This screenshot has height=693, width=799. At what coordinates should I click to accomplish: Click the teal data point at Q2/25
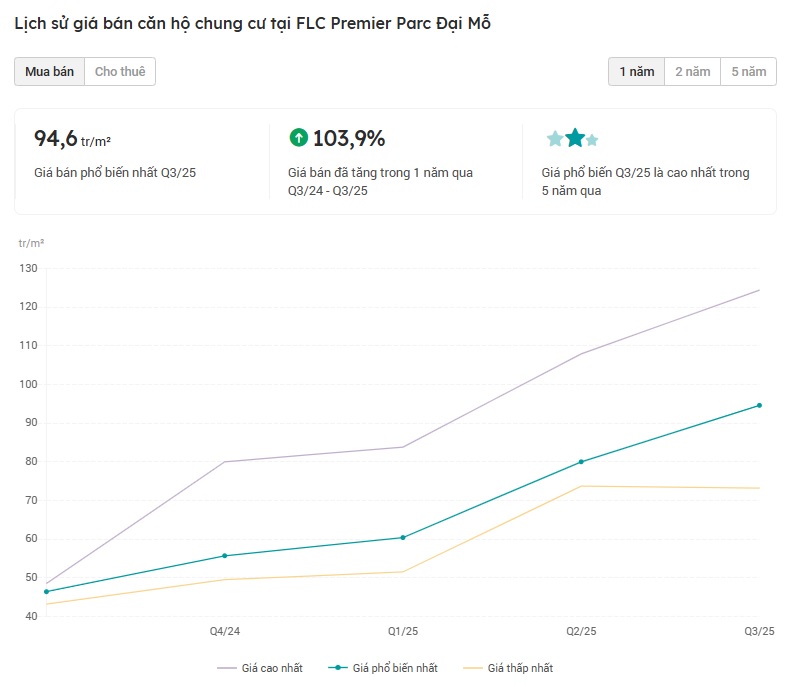581,462
